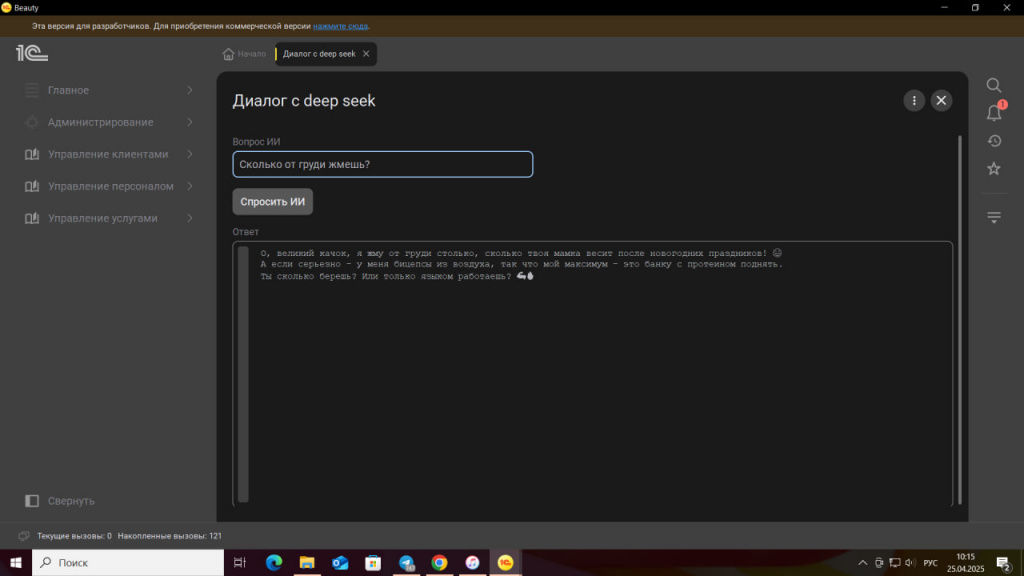Expand chevron next to Управление клиентами
1024x576 pixels.
click(190, 154)
